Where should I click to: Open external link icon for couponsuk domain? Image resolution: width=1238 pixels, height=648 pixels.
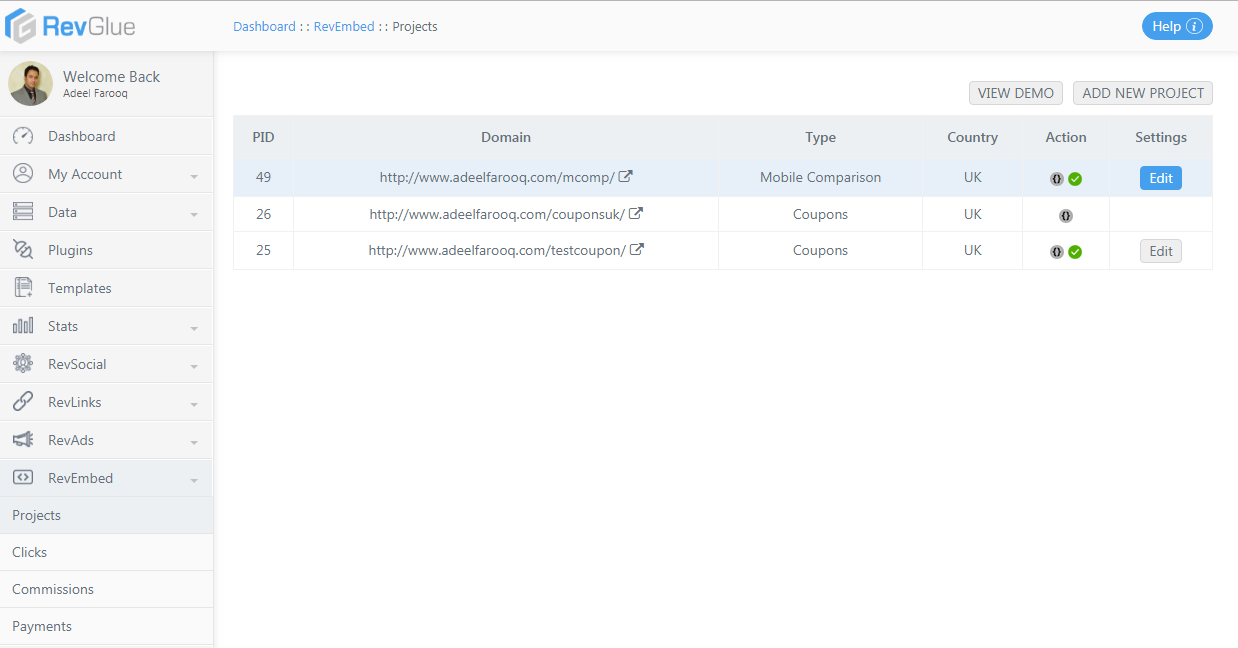635,214
